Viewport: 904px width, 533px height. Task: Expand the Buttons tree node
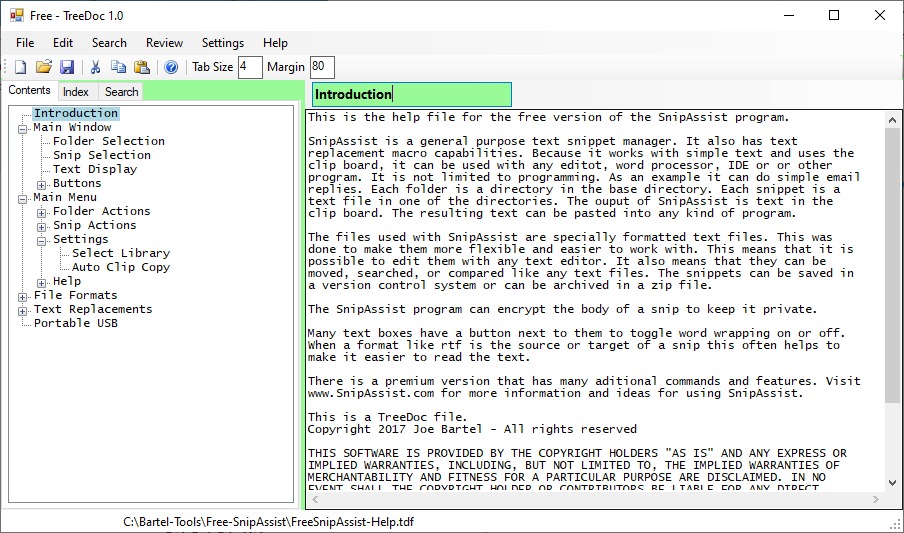coord(42,185)
